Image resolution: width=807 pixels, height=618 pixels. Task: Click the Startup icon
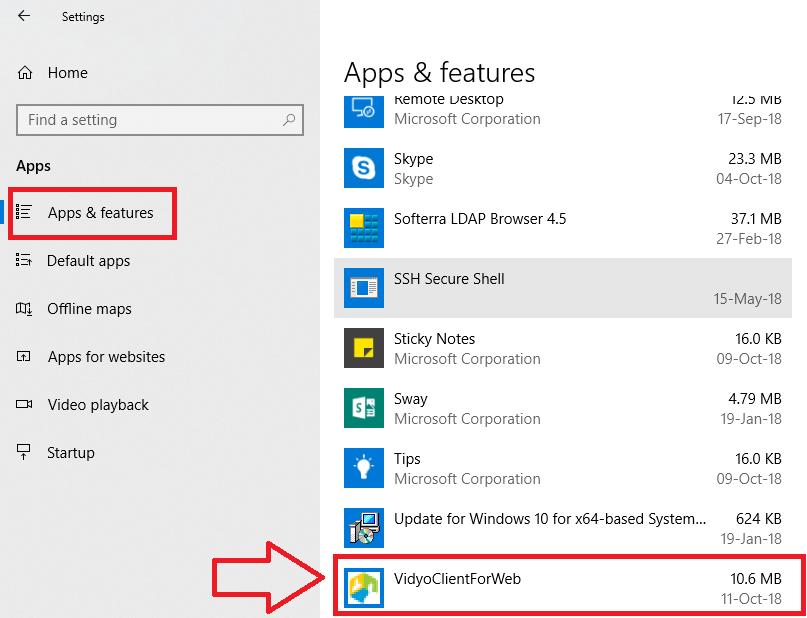pyautogui.click(x=24, y=452)
